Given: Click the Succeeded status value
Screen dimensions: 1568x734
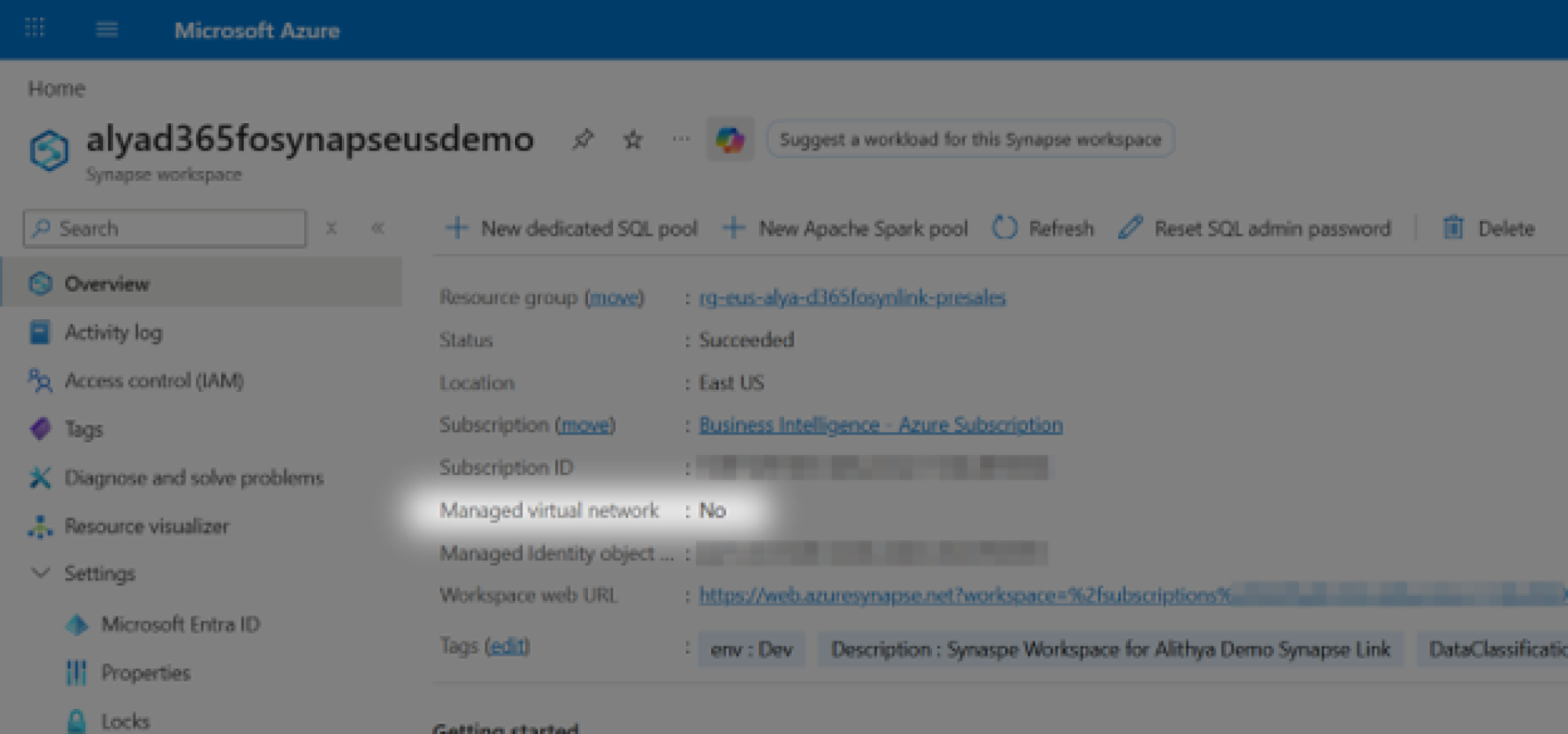Looking at the screenshot, I should point(746,340).
